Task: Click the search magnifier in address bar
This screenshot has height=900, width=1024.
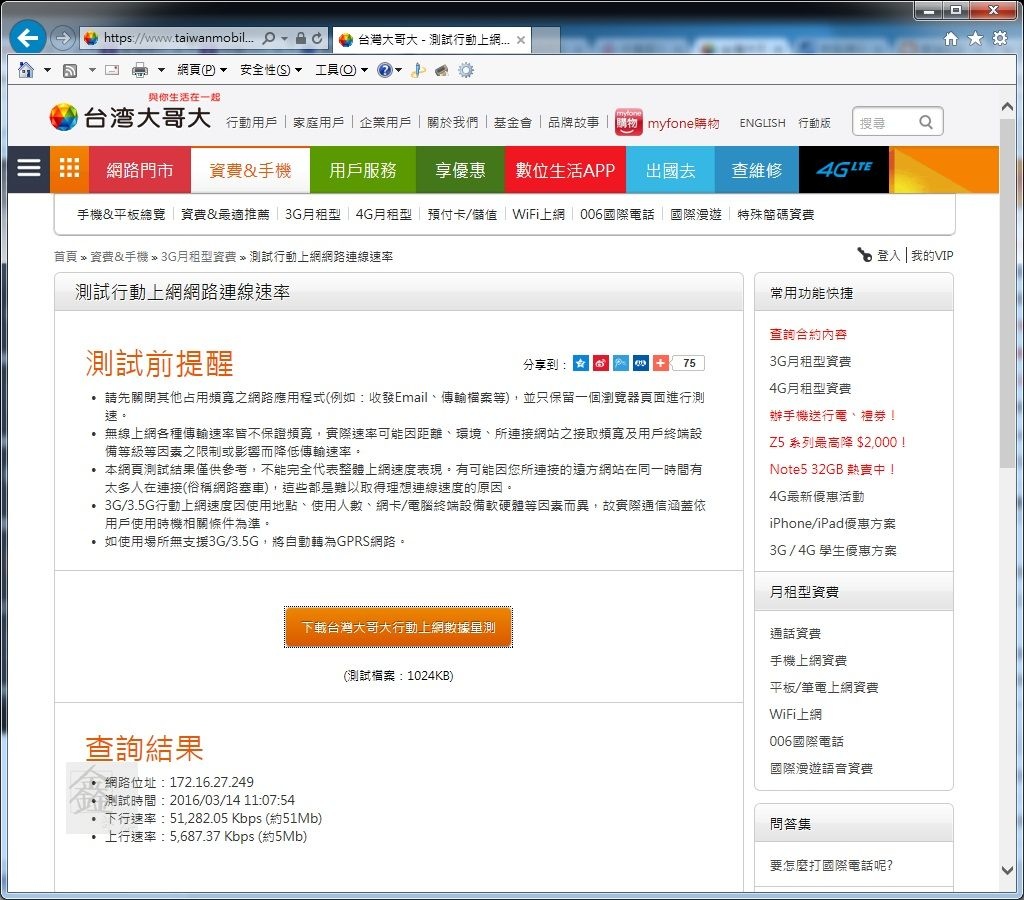Action: [268, 39]
